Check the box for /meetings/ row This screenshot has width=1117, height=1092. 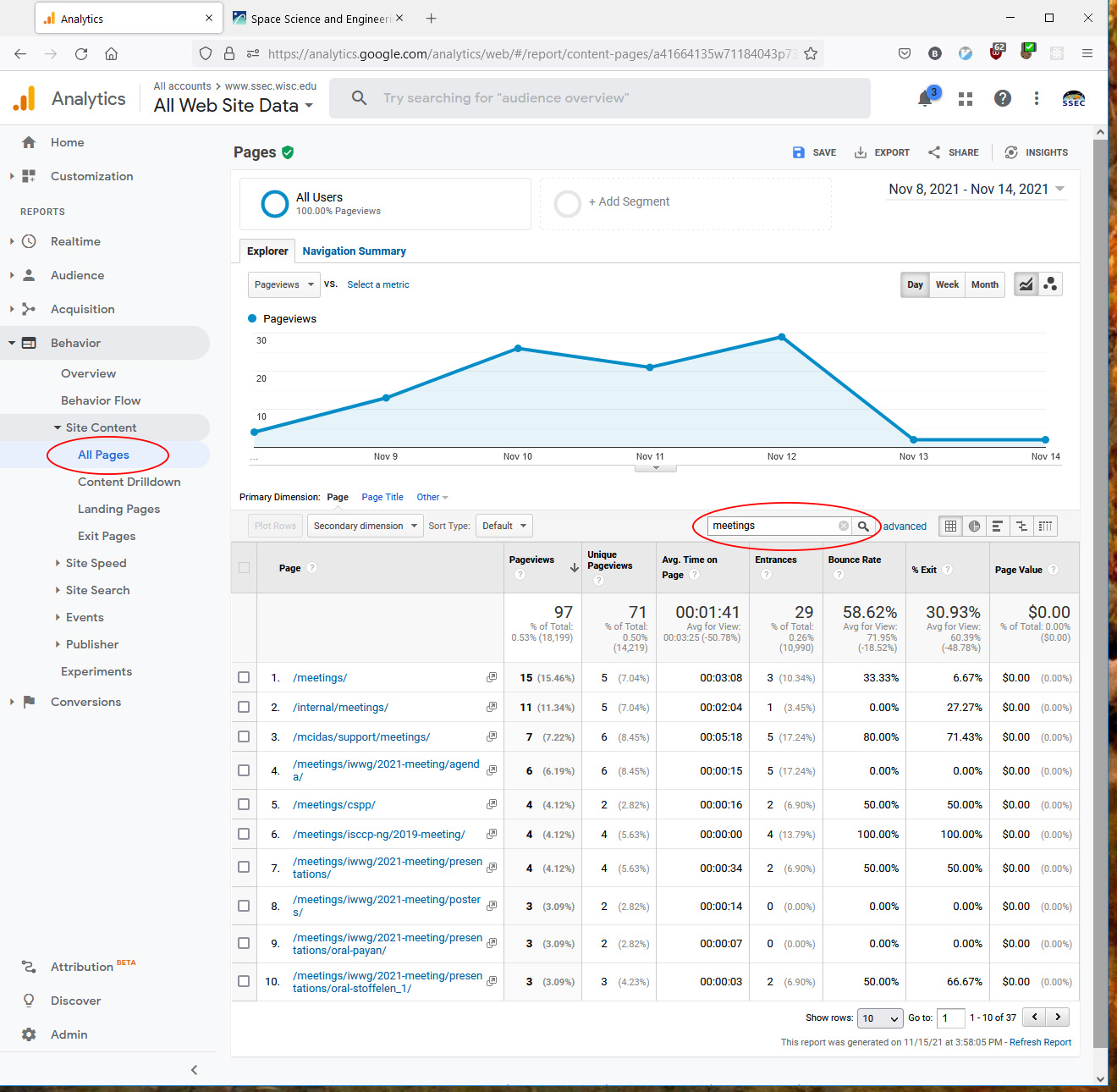point(244,678)
